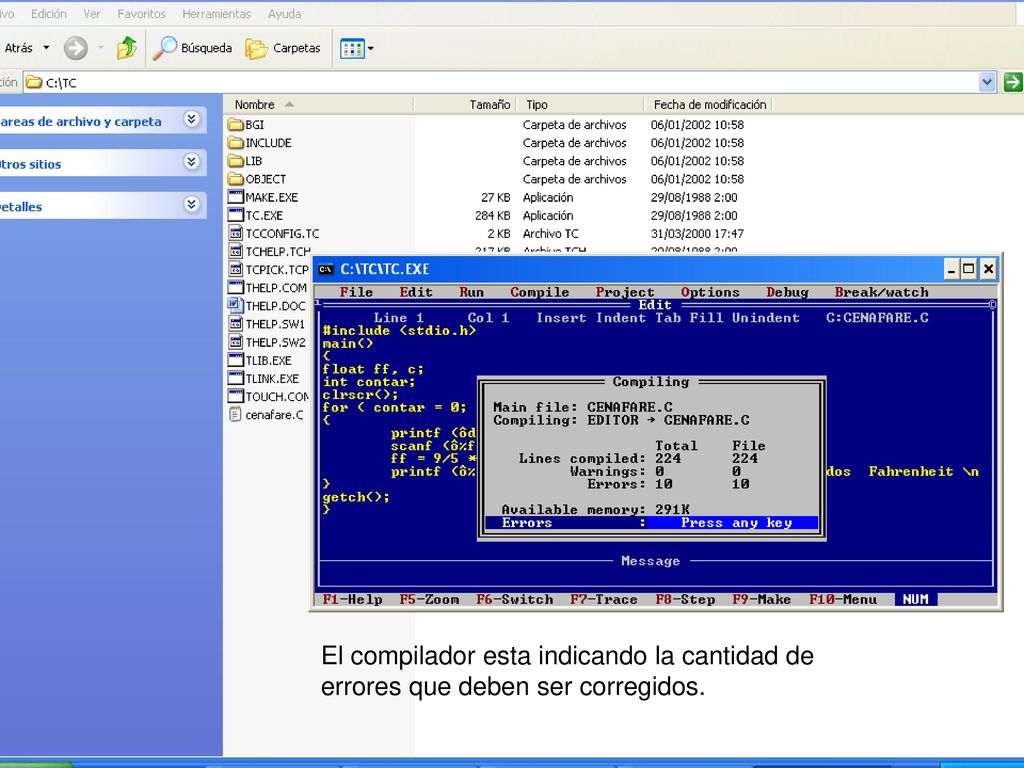Select MAKE.EXE application icon

(x=236, y=197)
